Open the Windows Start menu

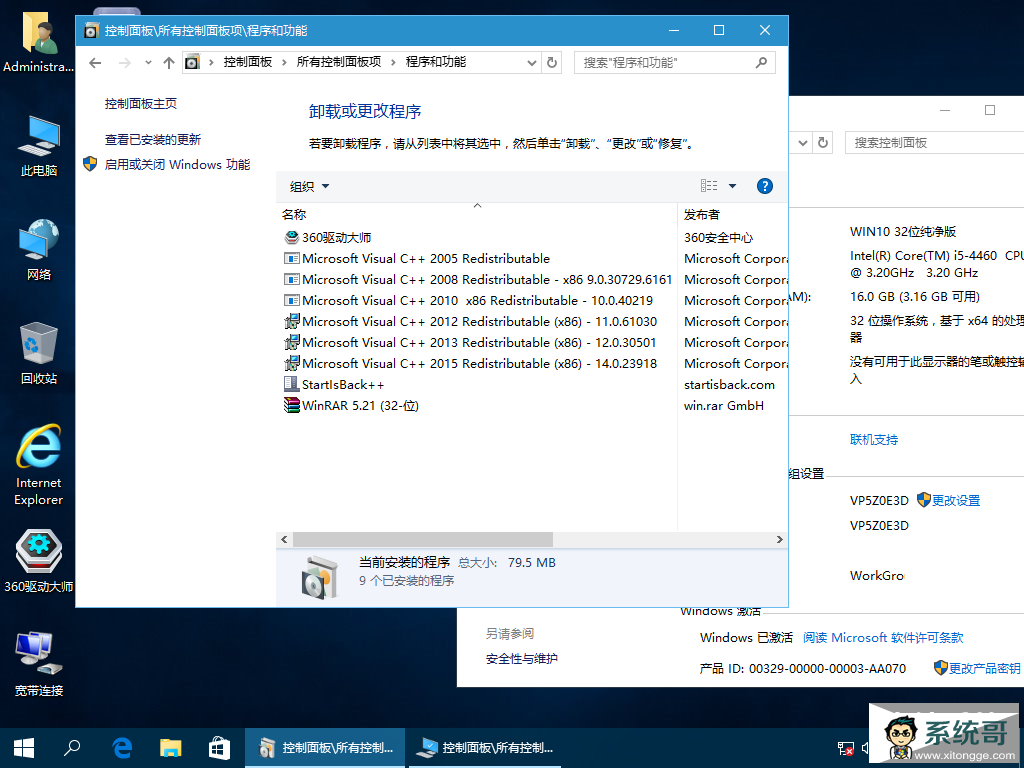tap(24, 748)
